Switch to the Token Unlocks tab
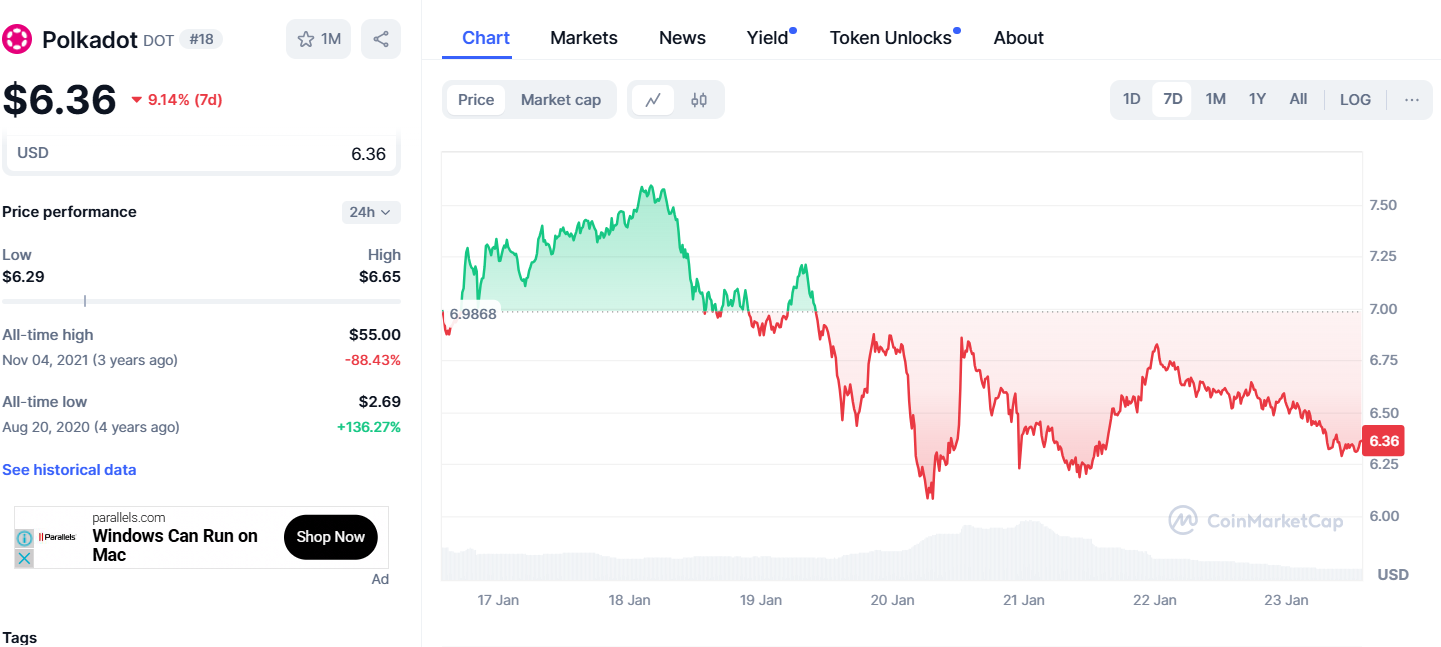This screenshot has width=1441, height=647. [890, 38]
